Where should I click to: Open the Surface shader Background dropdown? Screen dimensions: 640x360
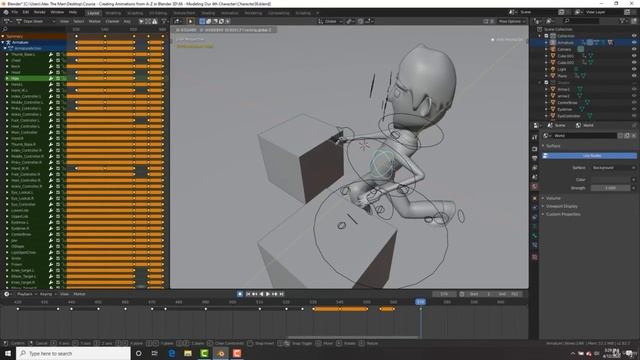pyautogui.click(x=613, y=168)
